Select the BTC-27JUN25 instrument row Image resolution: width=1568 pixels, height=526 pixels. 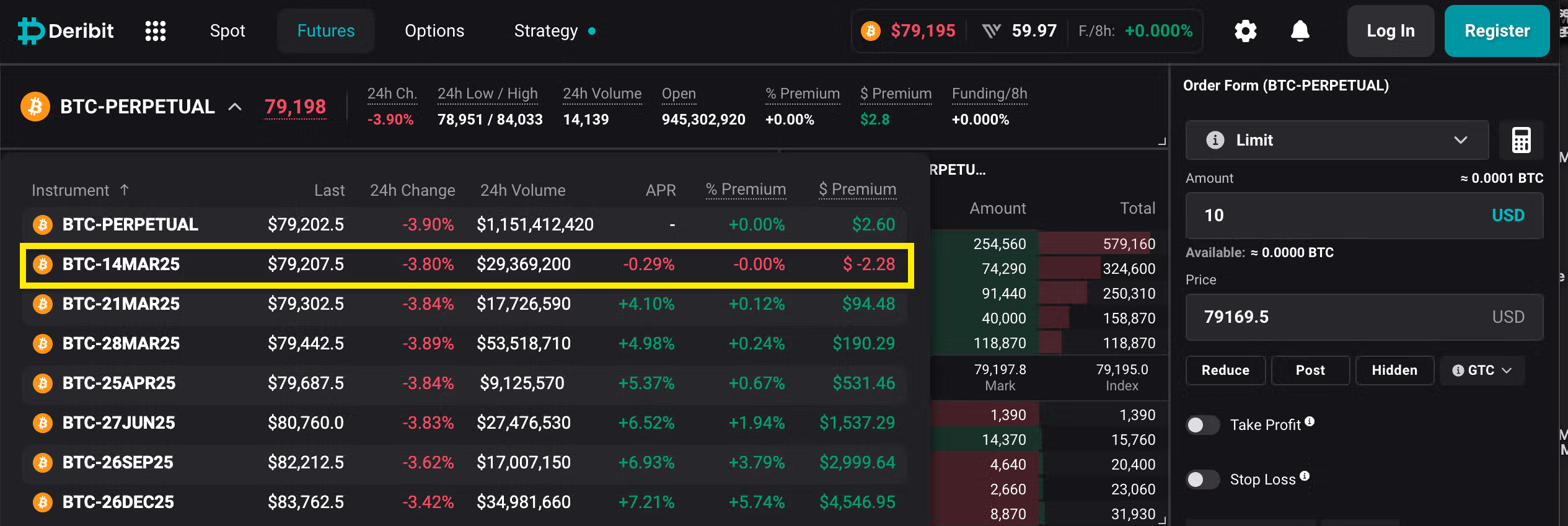pyautogui.click(x=464, y=423)
